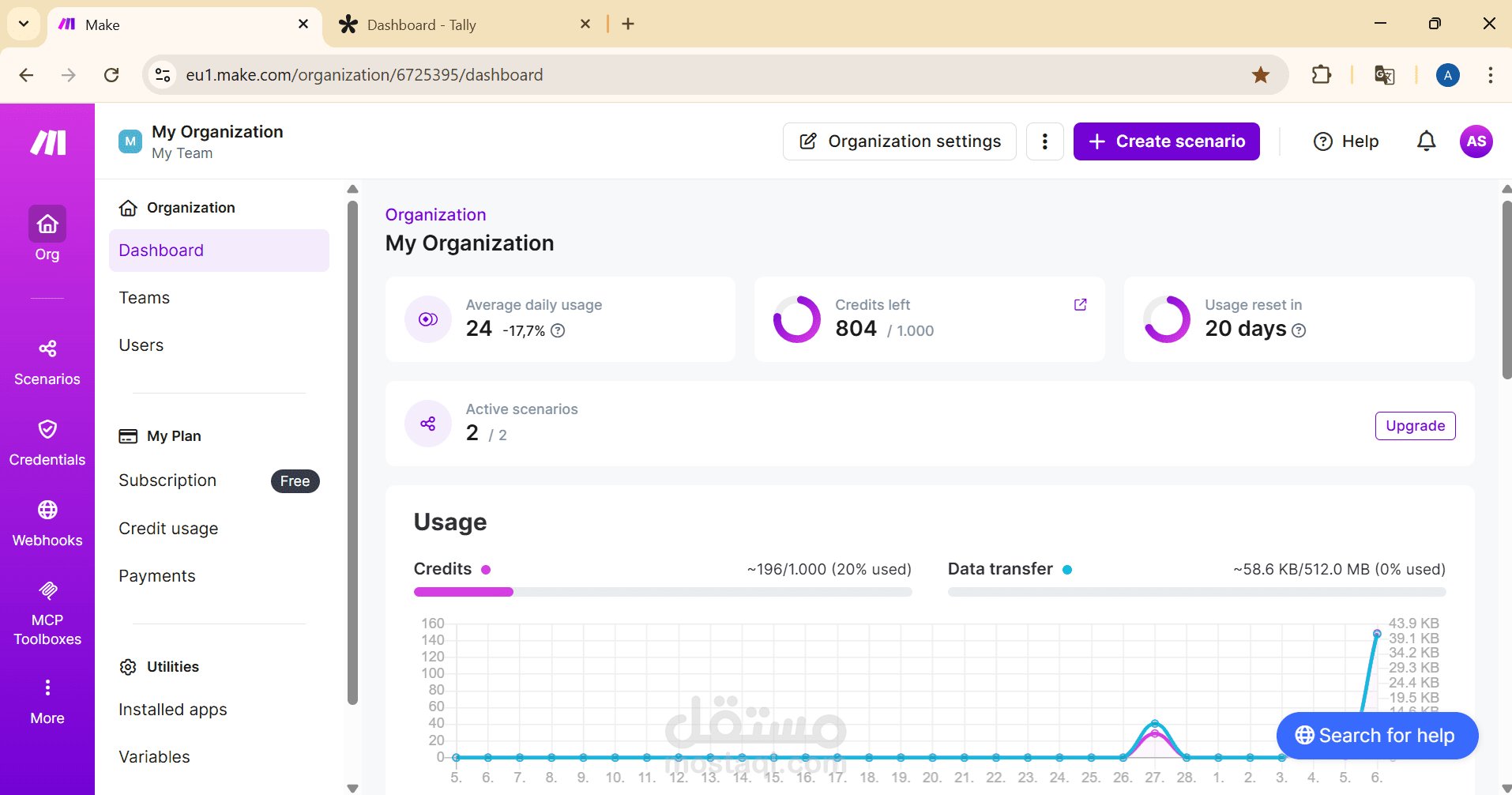Open the Org home section

click(47, 234)
